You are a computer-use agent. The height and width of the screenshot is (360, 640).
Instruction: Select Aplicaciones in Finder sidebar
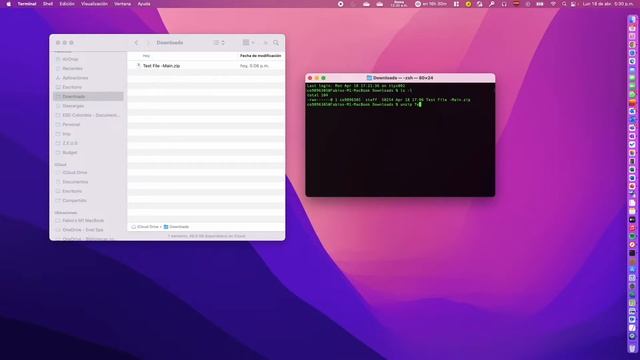pos(75,78)
